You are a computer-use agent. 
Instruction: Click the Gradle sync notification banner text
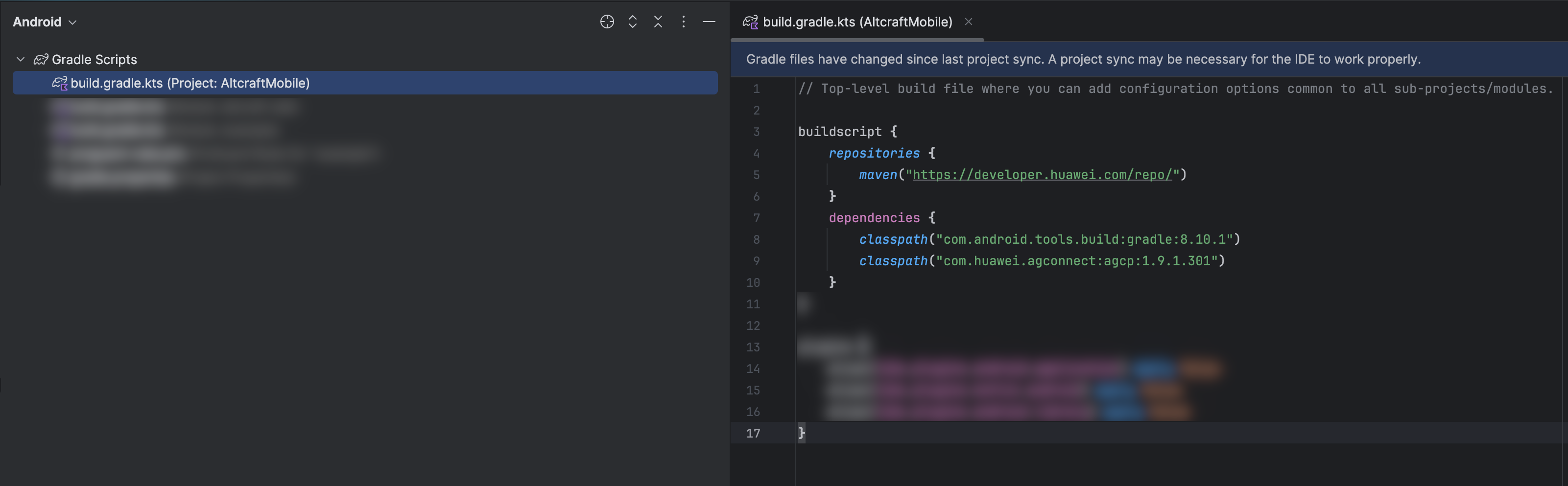pos(1083,60)
